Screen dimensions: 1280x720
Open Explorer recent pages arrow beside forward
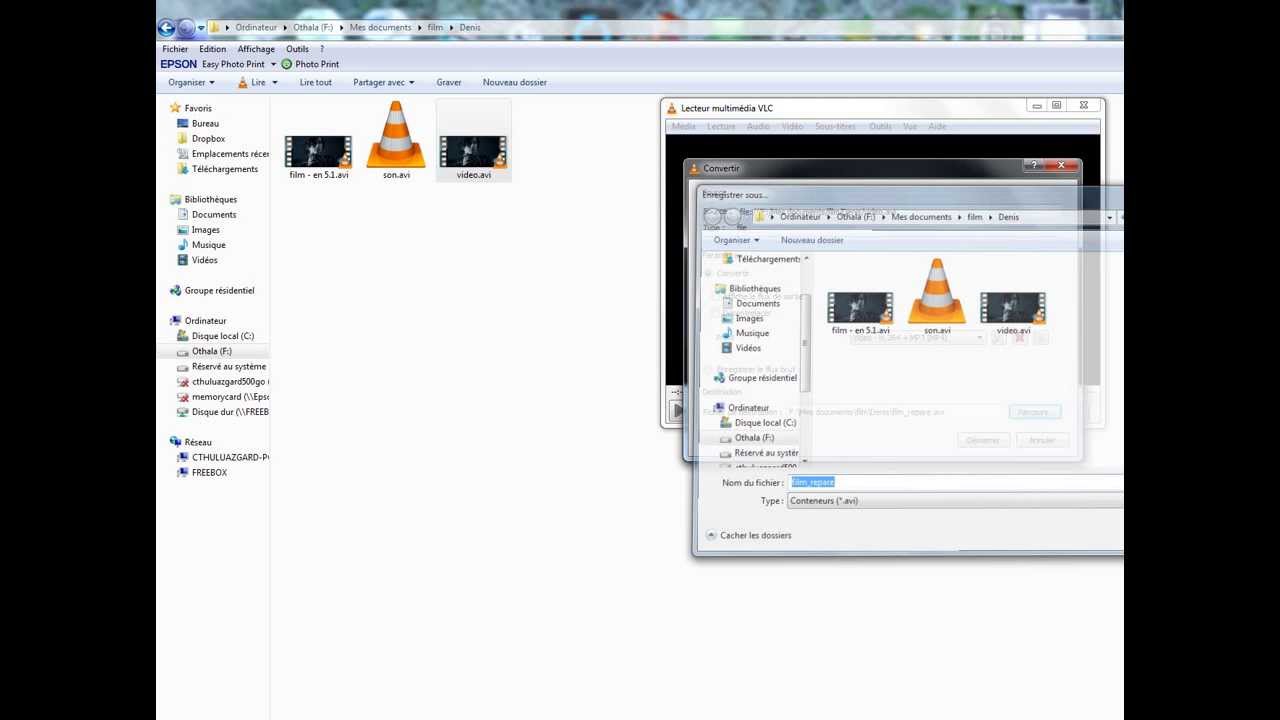[x=201, y=28]
